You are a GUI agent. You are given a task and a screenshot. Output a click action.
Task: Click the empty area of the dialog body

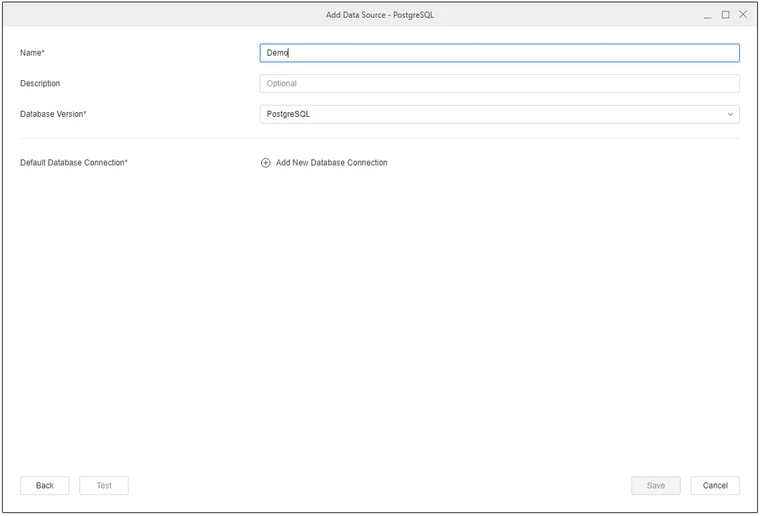(380, 320)
